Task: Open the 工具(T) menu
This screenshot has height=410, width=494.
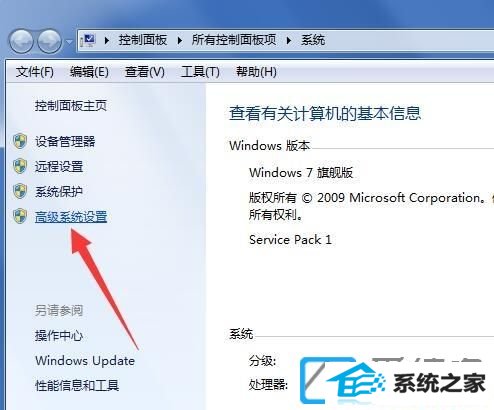Action: click(x=200, y=72)
